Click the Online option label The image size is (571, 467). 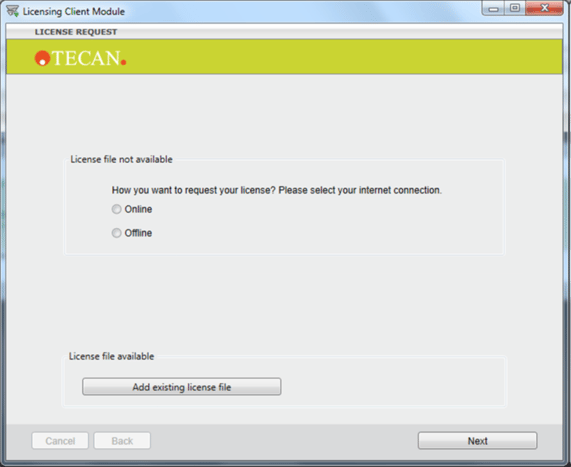138,209
